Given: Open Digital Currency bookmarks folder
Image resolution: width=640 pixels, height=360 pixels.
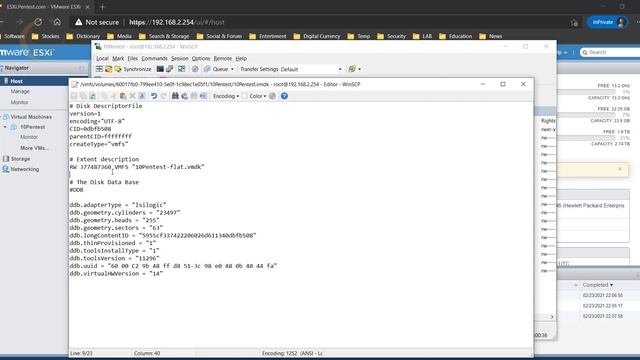Looking at the screenshot, I should pos(317,36).
